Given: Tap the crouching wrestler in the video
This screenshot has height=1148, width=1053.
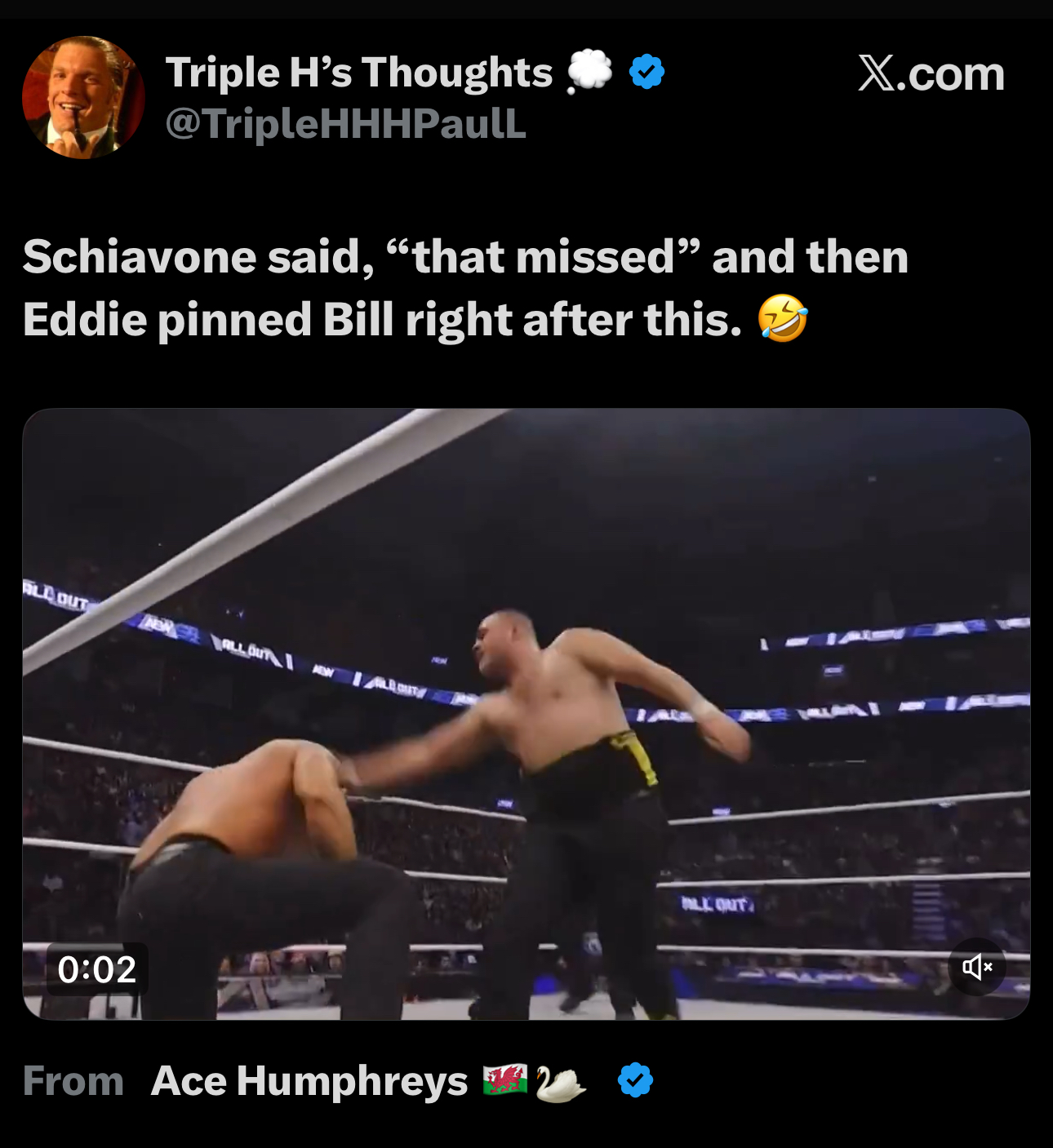Looking at the screenshot, I should [261, 877].
